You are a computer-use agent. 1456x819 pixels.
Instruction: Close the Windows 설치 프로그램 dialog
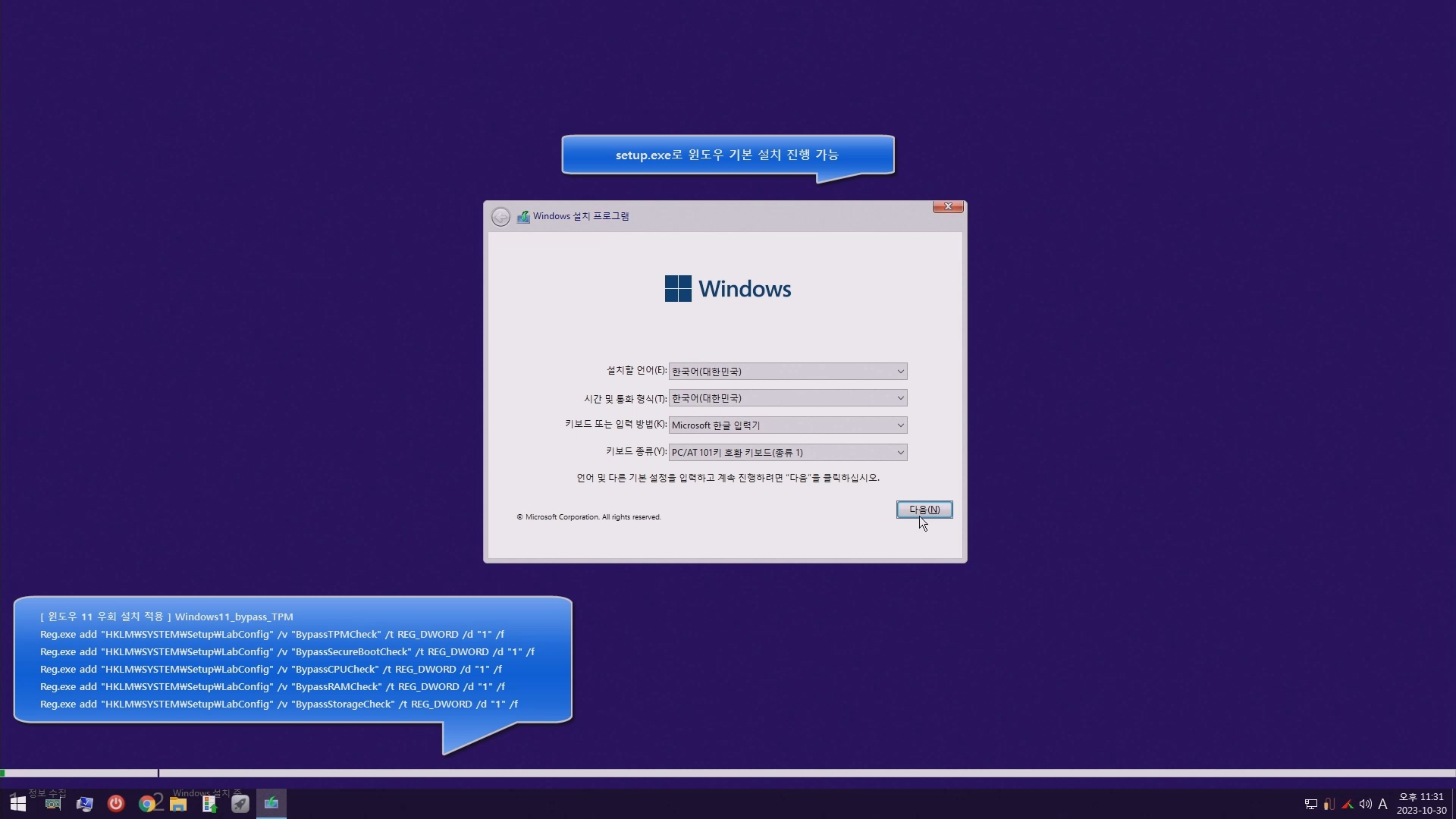tap(948, 206)
